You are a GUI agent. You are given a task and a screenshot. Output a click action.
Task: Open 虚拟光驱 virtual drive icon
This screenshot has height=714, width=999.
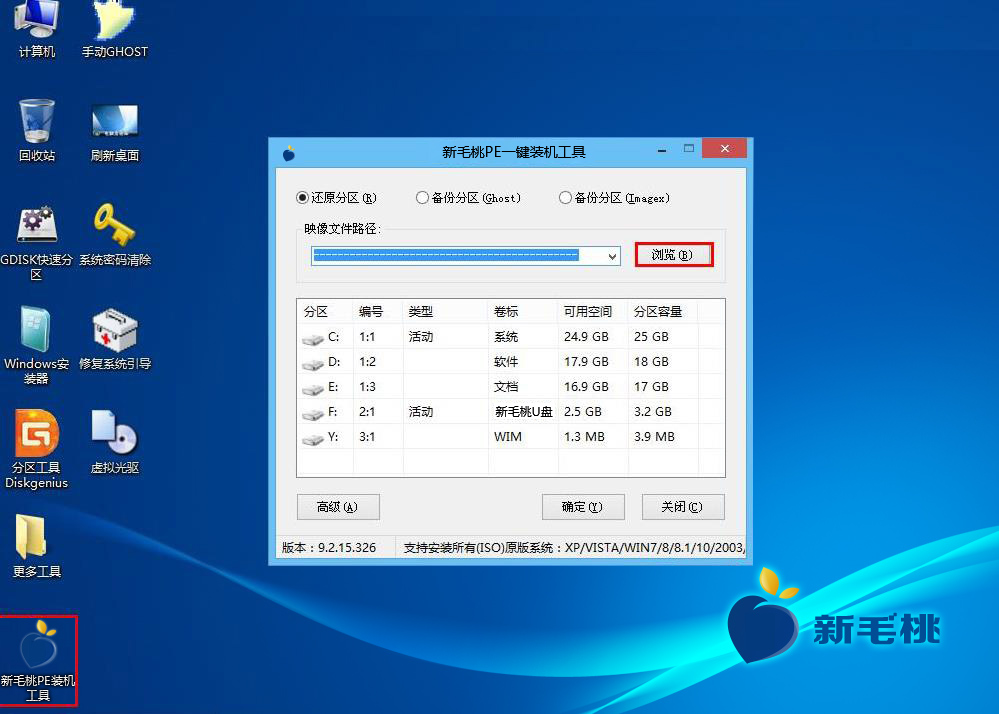pyautogui.click(x=115, y=443)
